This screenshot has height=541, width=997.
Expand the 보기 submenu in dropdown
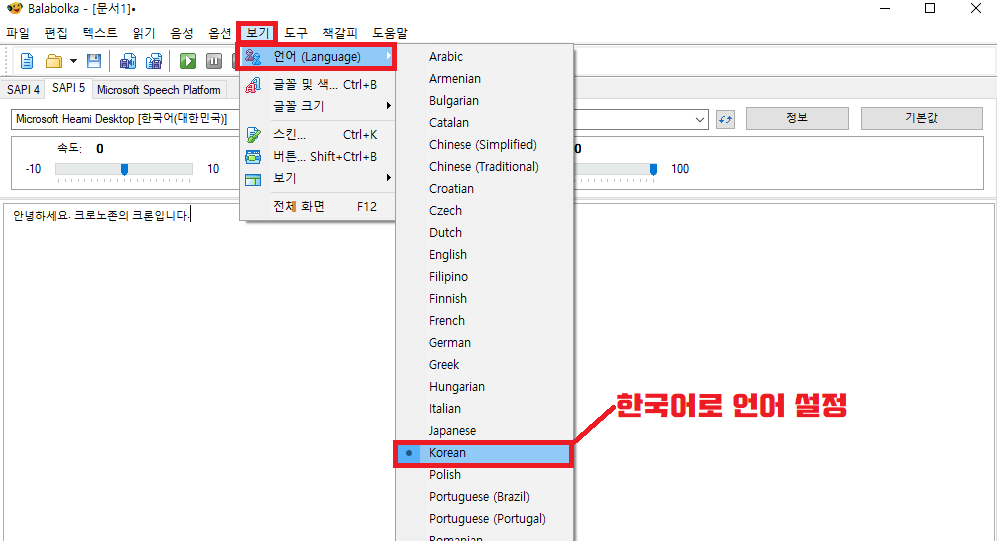point(317,178)
